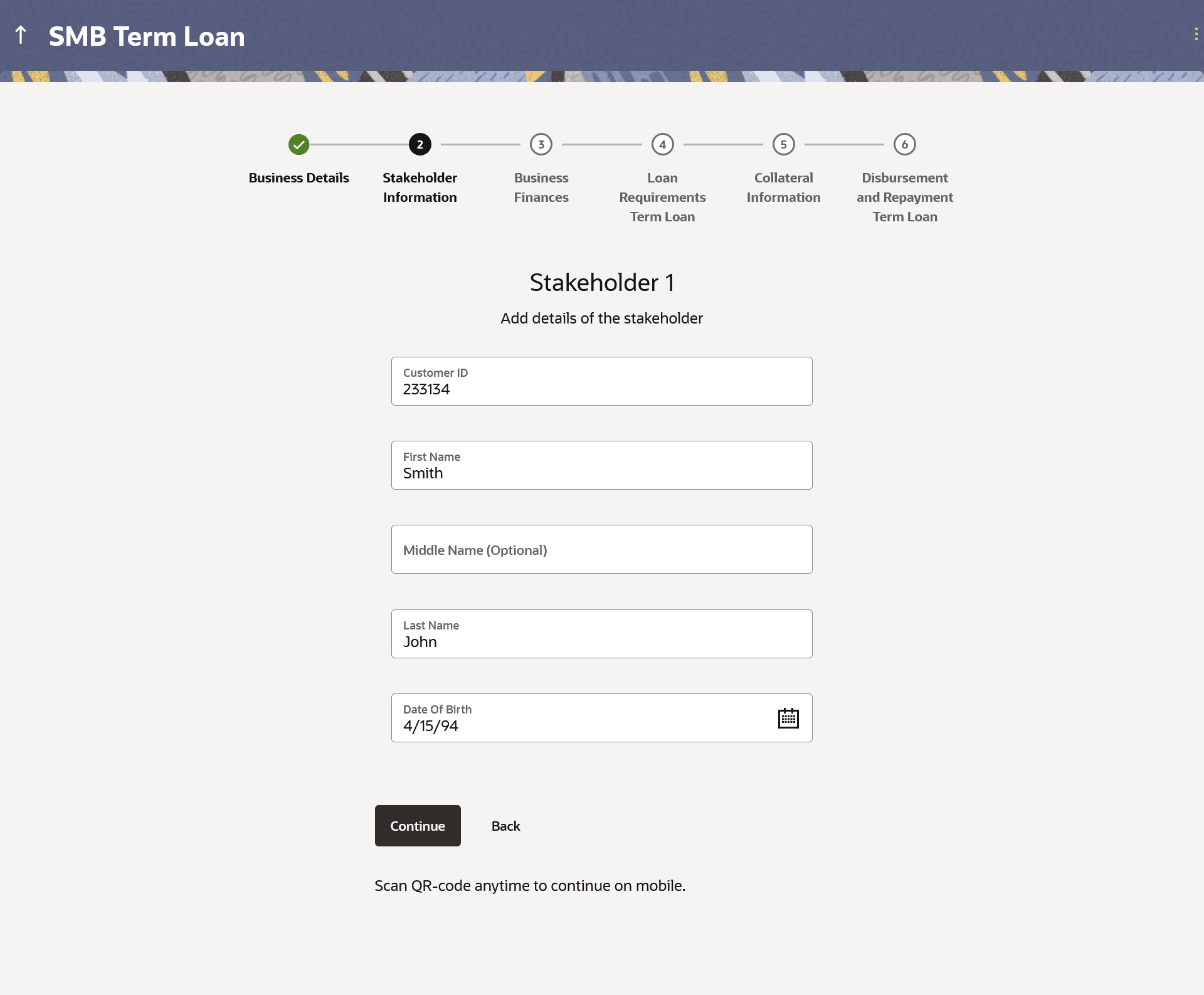Select step 5 circle in progress tracker
The height and width of the screenshot is (995, 1204).
783,144
